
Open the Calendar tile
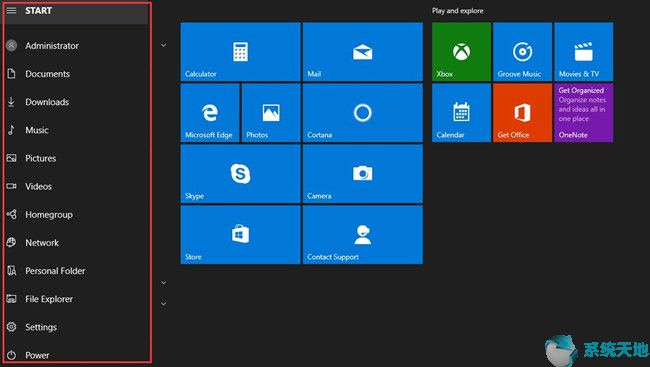pyautogui.click(x=461, y=113)
